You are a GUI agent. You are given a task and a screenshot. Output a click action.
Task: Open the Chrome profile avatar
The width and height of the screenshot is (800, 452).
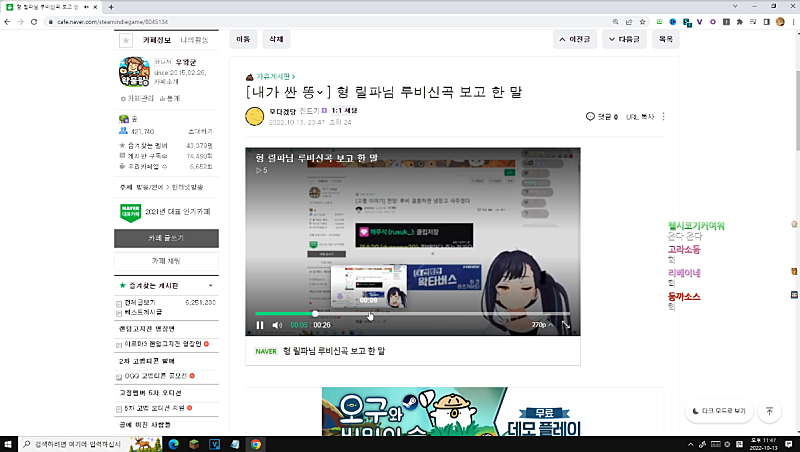780,22
